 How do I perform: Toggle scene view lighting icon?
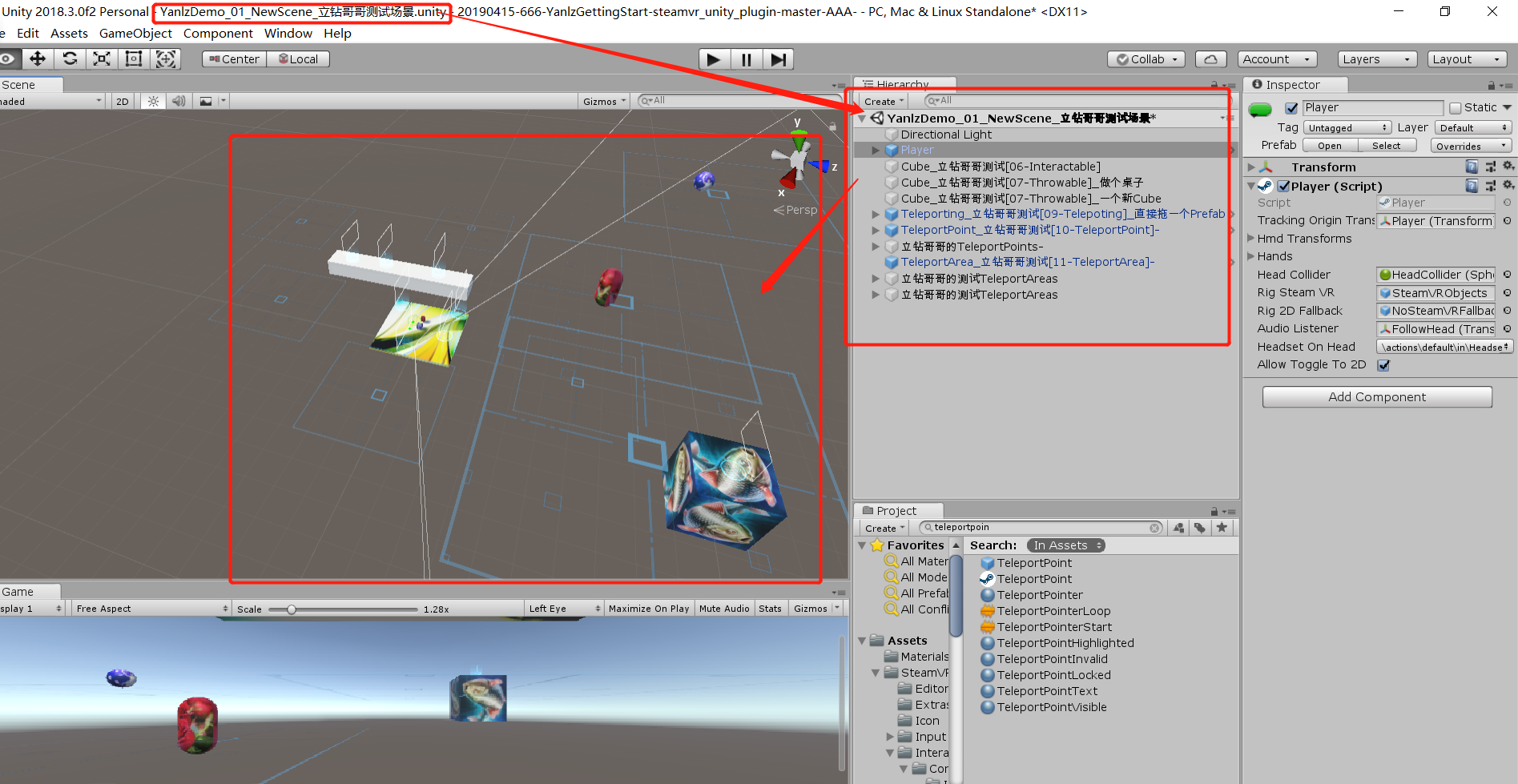coord(152,100)
